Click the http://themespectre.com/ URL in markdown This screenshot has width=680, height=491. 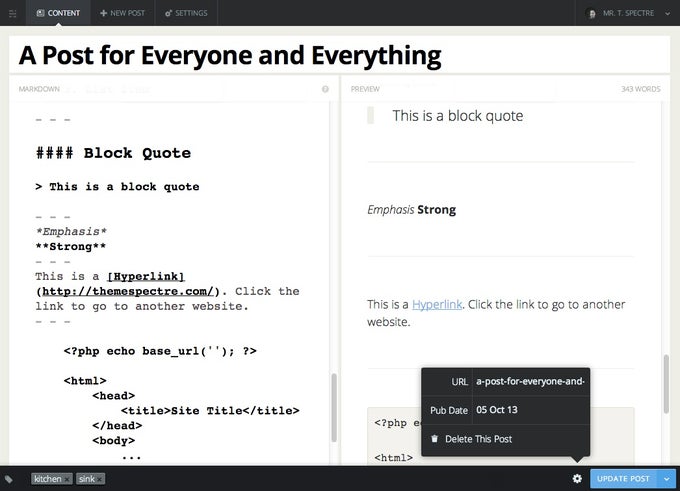click(128, 291)
